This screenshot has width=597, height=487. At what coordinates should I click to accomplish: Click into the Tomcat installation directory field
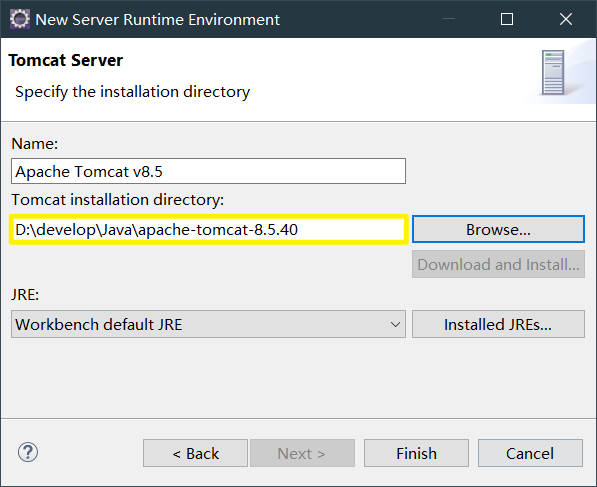click(x=209, y=230)
